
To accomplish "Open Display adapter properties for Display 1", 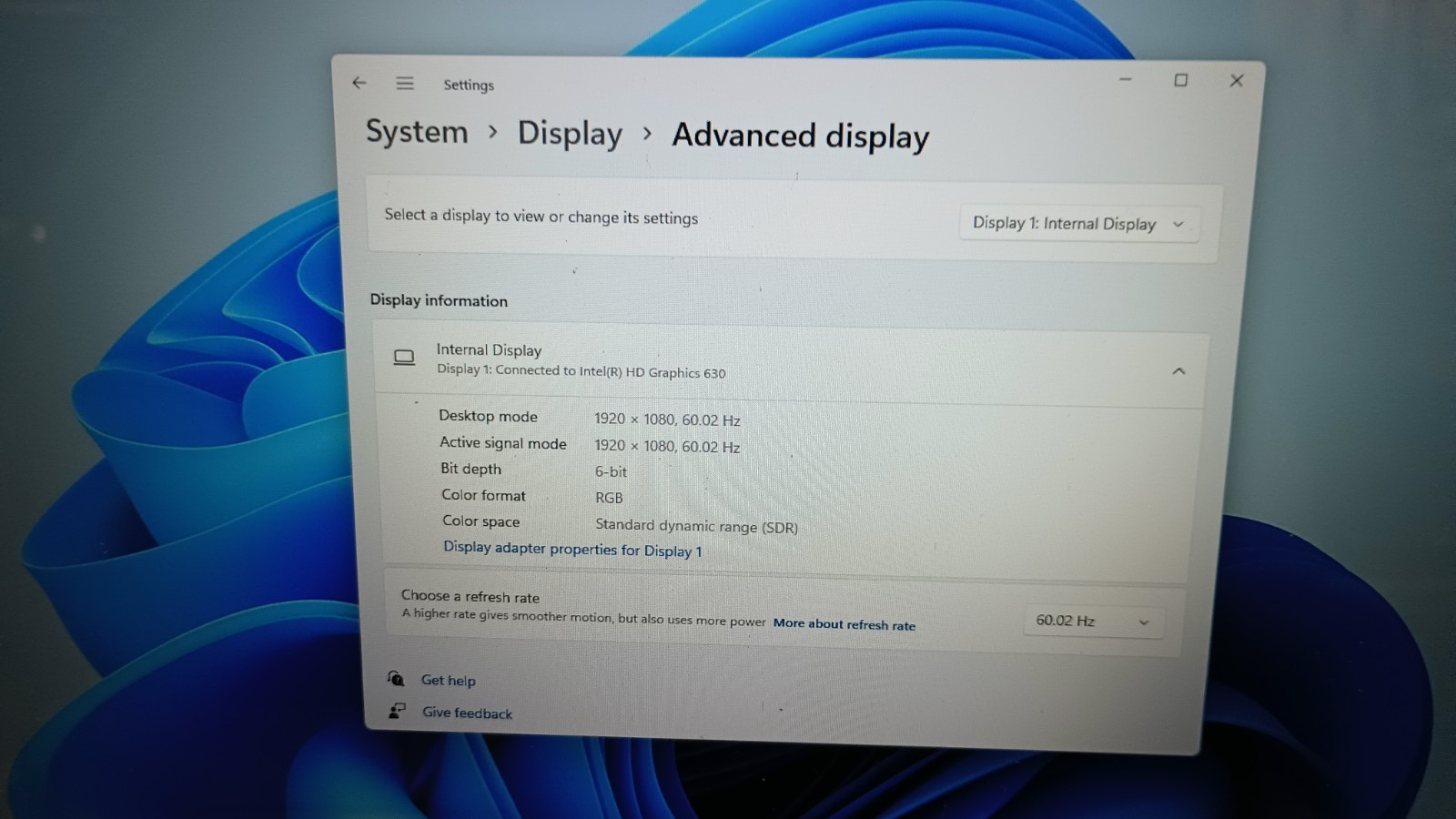I will [572, 549].
